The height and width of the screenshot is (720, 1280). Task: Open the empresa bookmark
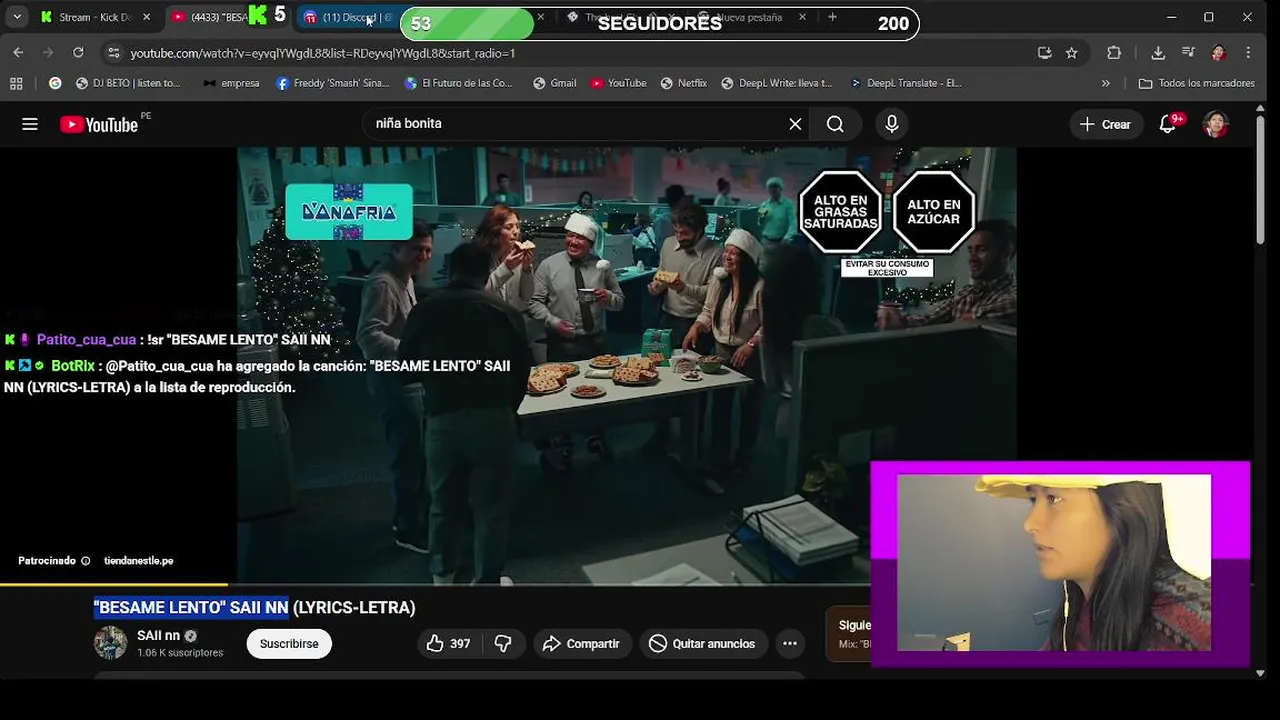(x=231, y=83)
